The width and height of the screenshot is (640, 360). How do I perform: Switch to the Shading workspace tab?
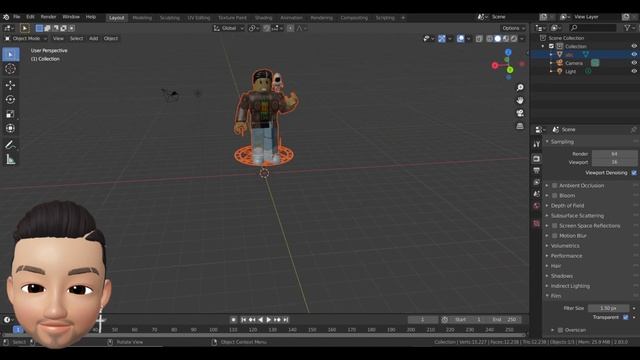pyautogui.click(x=263, y=18)
